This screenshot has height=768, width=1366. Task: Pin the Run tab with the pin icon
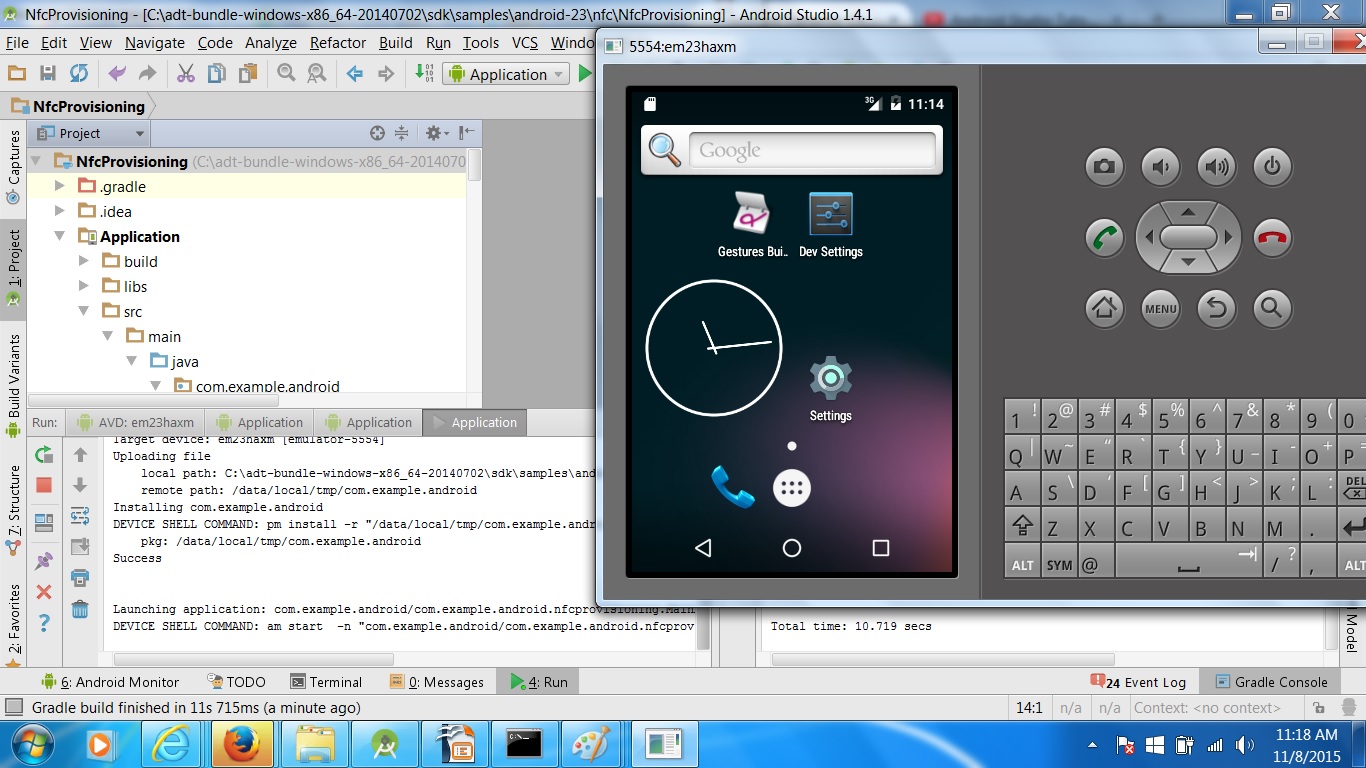pos(44,561)
